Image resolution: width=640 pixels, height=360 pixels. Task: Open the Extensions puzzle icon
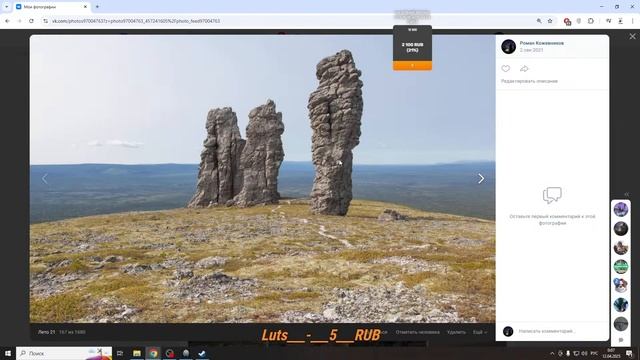point(591,21)
